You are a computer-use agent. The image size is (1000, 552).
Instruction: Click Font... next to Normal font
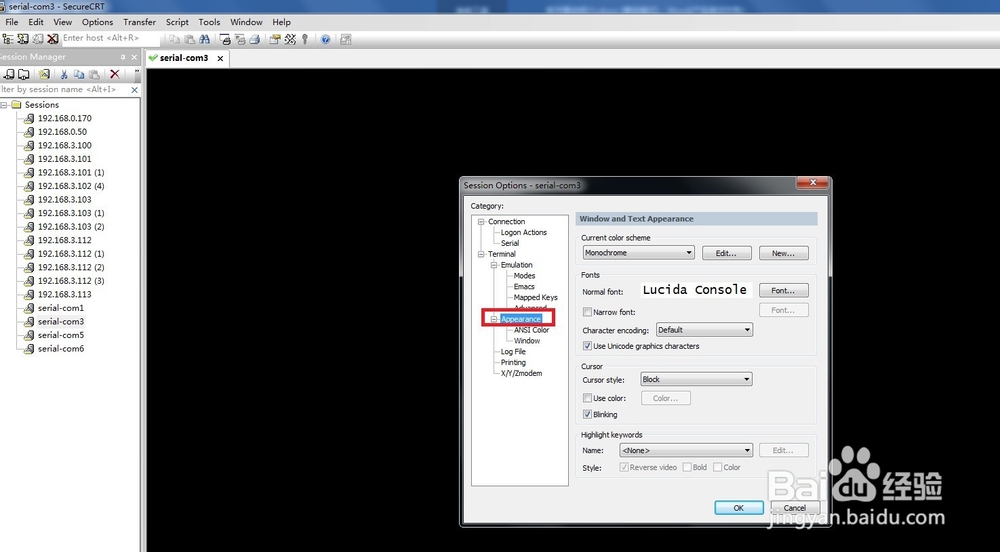[783, 291]
